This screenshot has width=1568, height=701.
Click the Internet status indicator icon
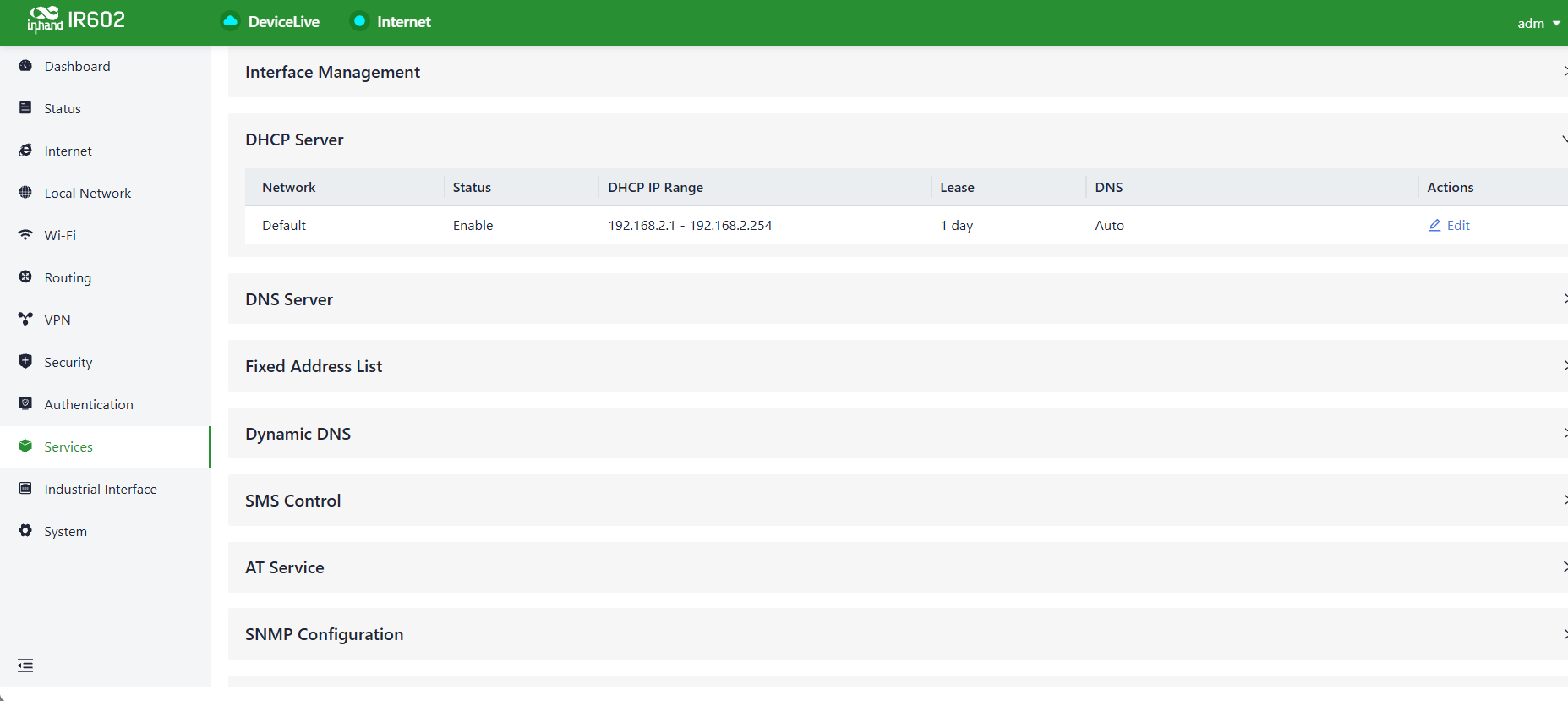point(359,21)
